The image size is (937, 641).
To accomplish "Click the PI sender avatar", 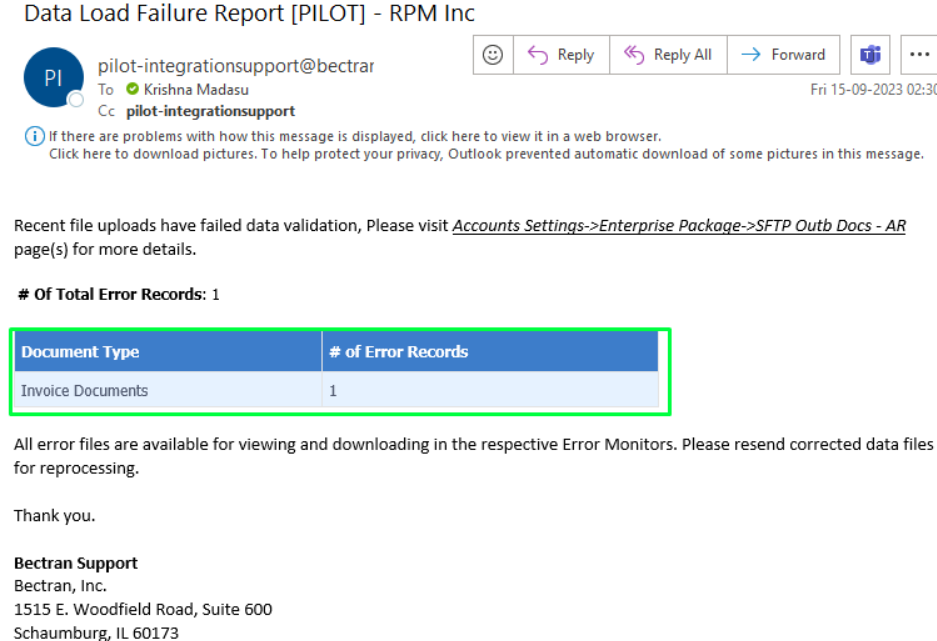I will pos(54,78).
